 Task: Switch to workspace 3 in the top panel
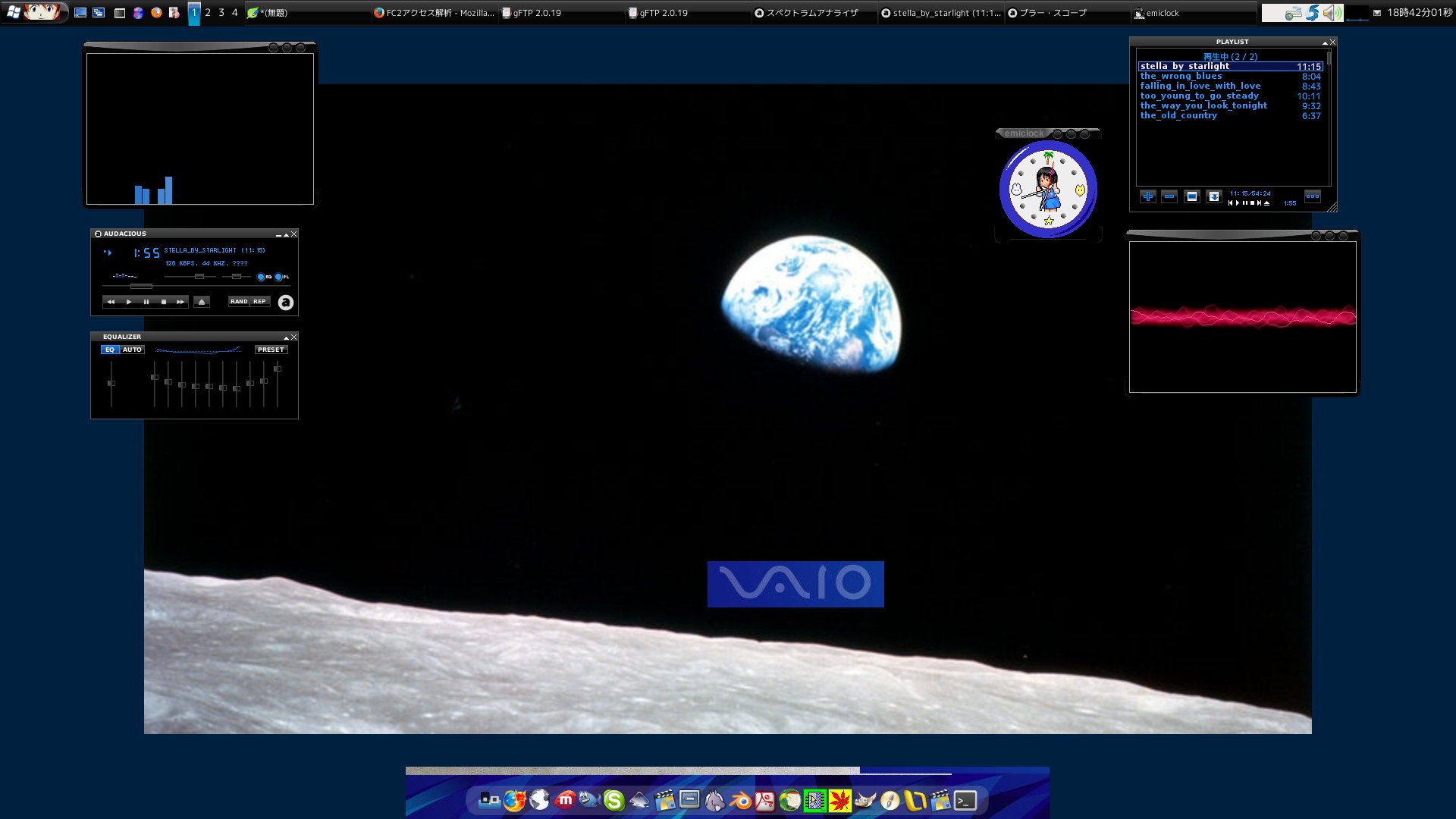point(221,13)
